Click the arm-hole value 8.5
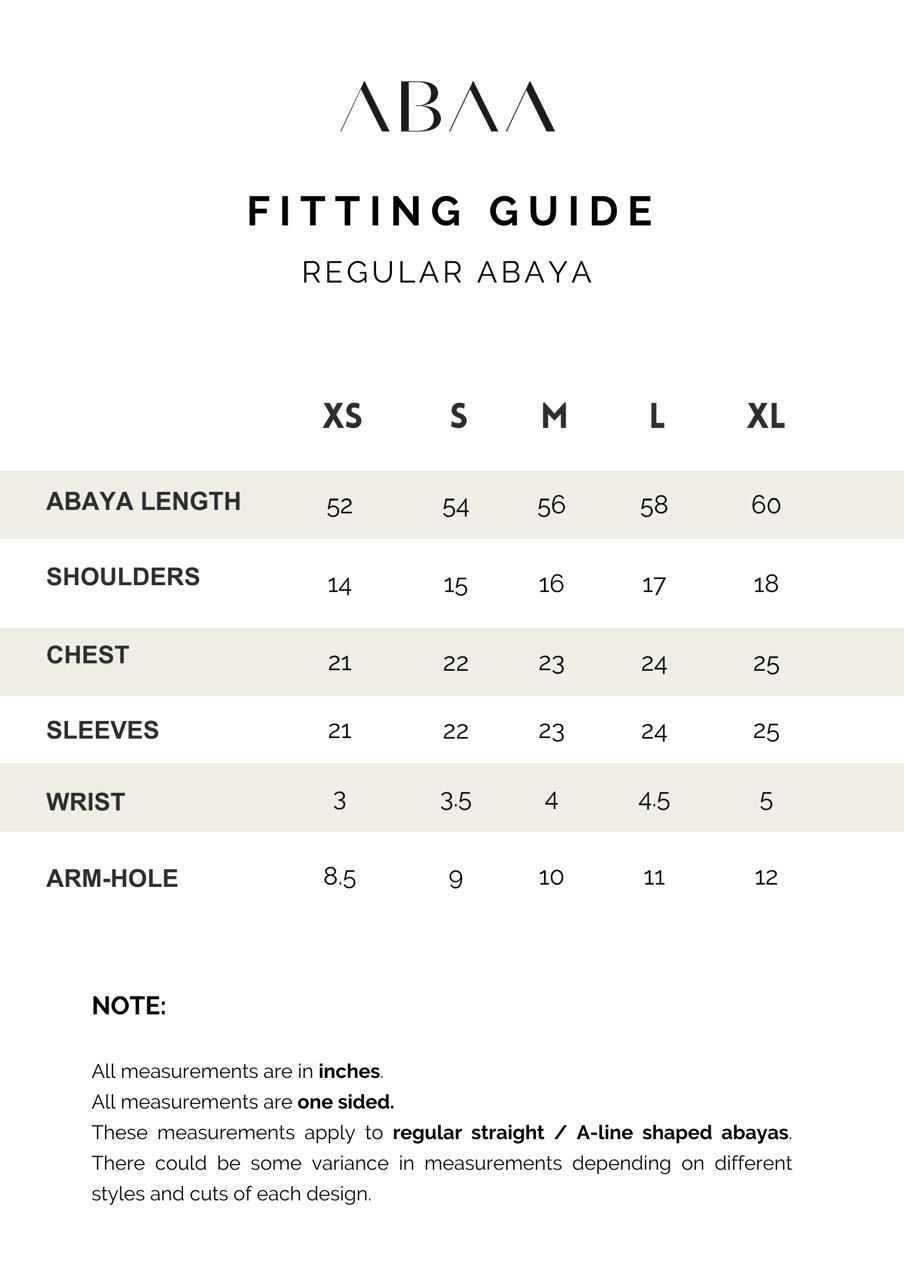The height and width of the screenshot is (1280, 904). point(340,877)
